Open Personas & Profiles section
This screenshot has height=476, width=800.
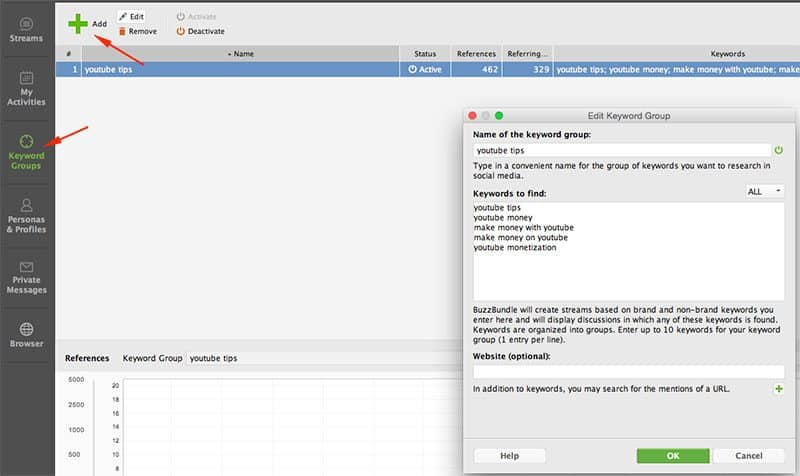[x=26, y=216]
